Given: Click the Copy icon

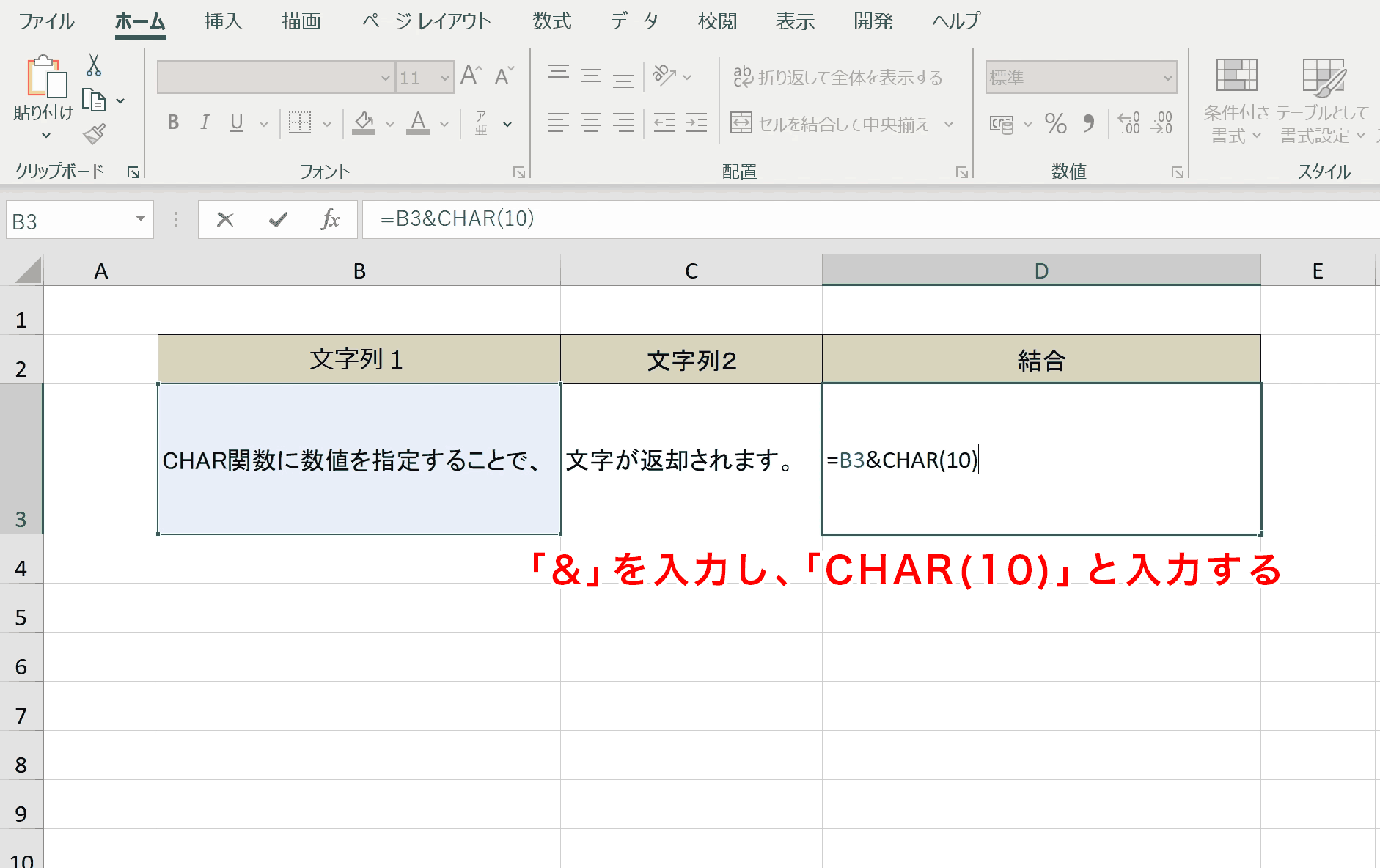Looking at the screenshot, I should point(94,100).
